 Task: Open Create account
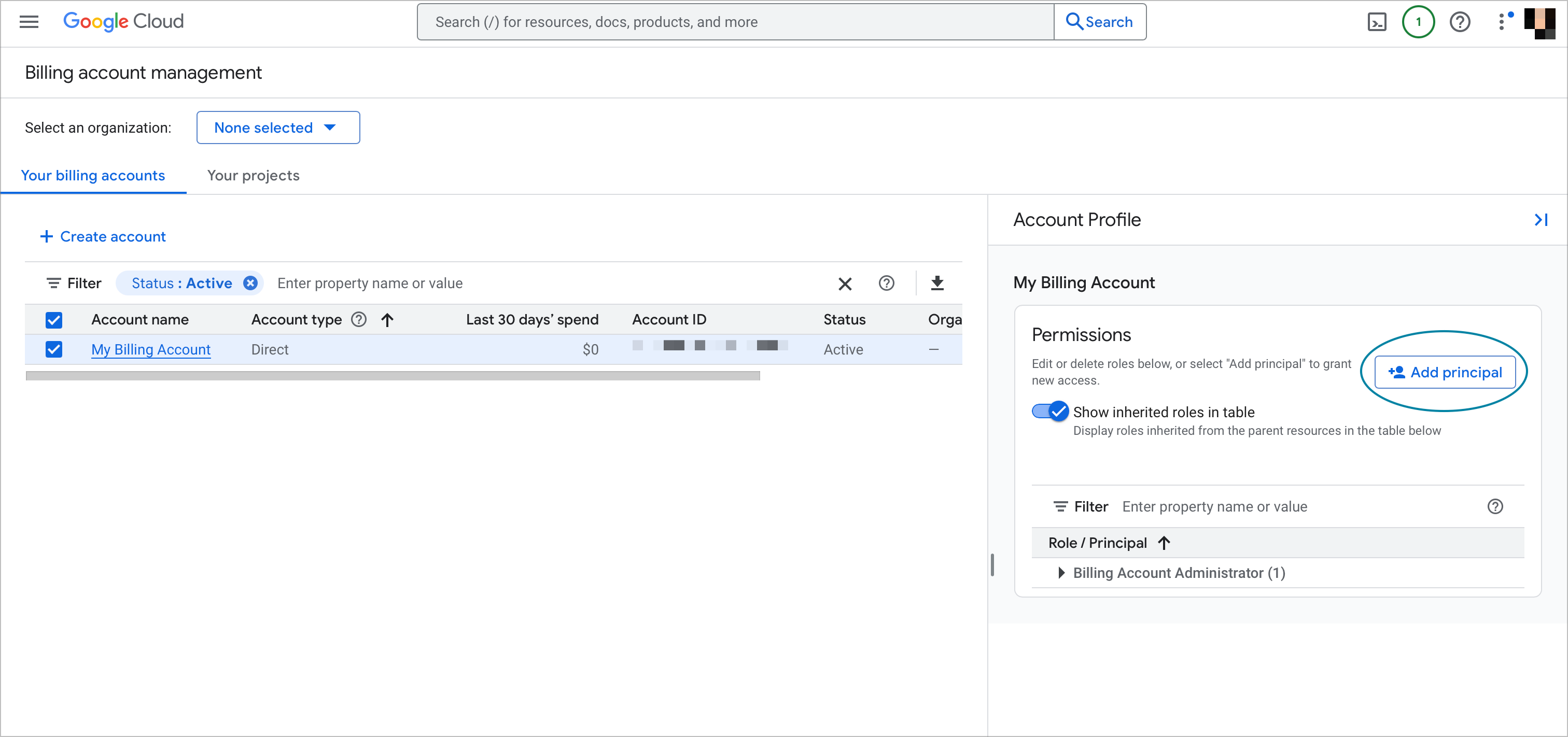pos(102,237)
